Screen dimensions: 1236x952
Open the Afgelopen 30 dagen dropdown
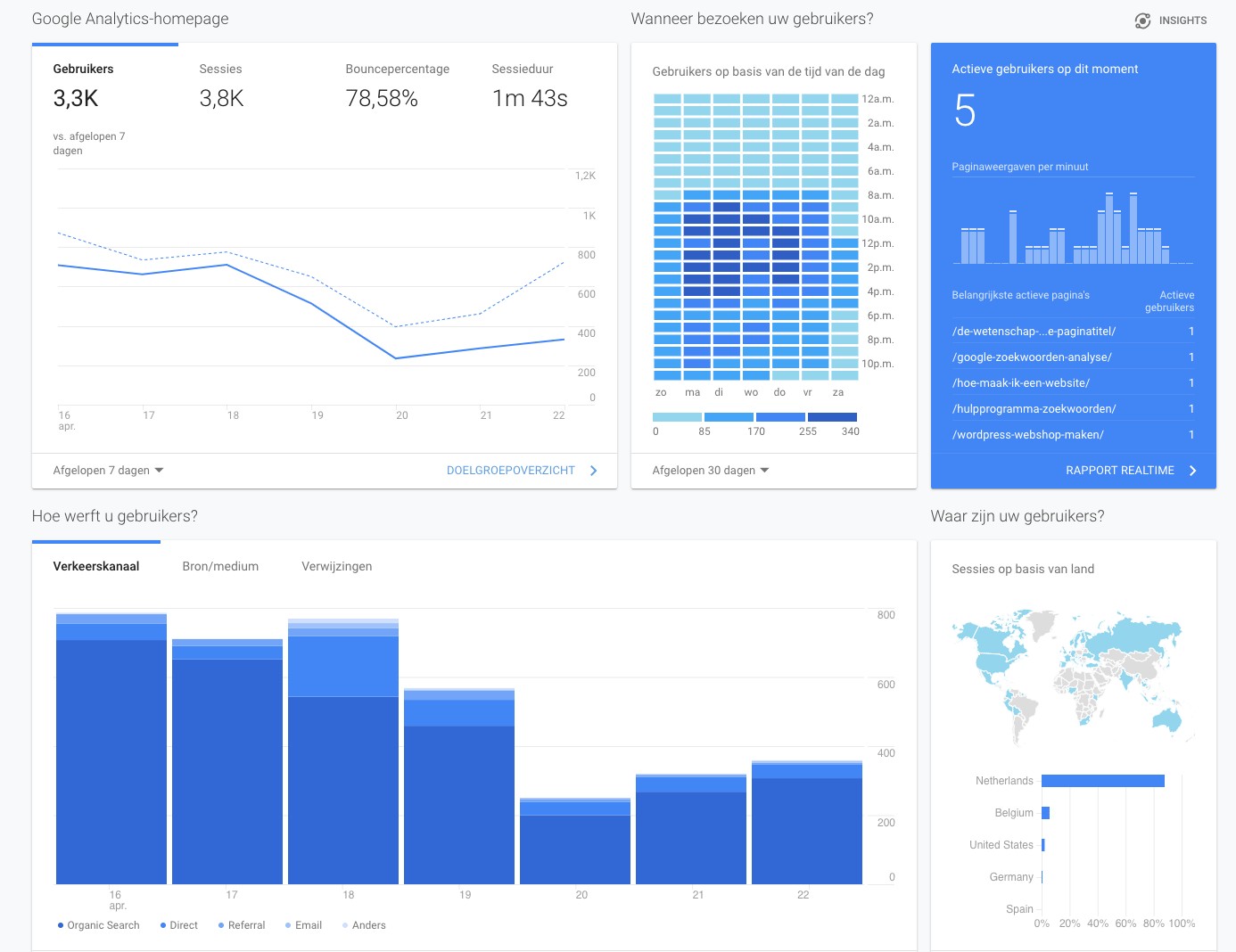[707, 470]
